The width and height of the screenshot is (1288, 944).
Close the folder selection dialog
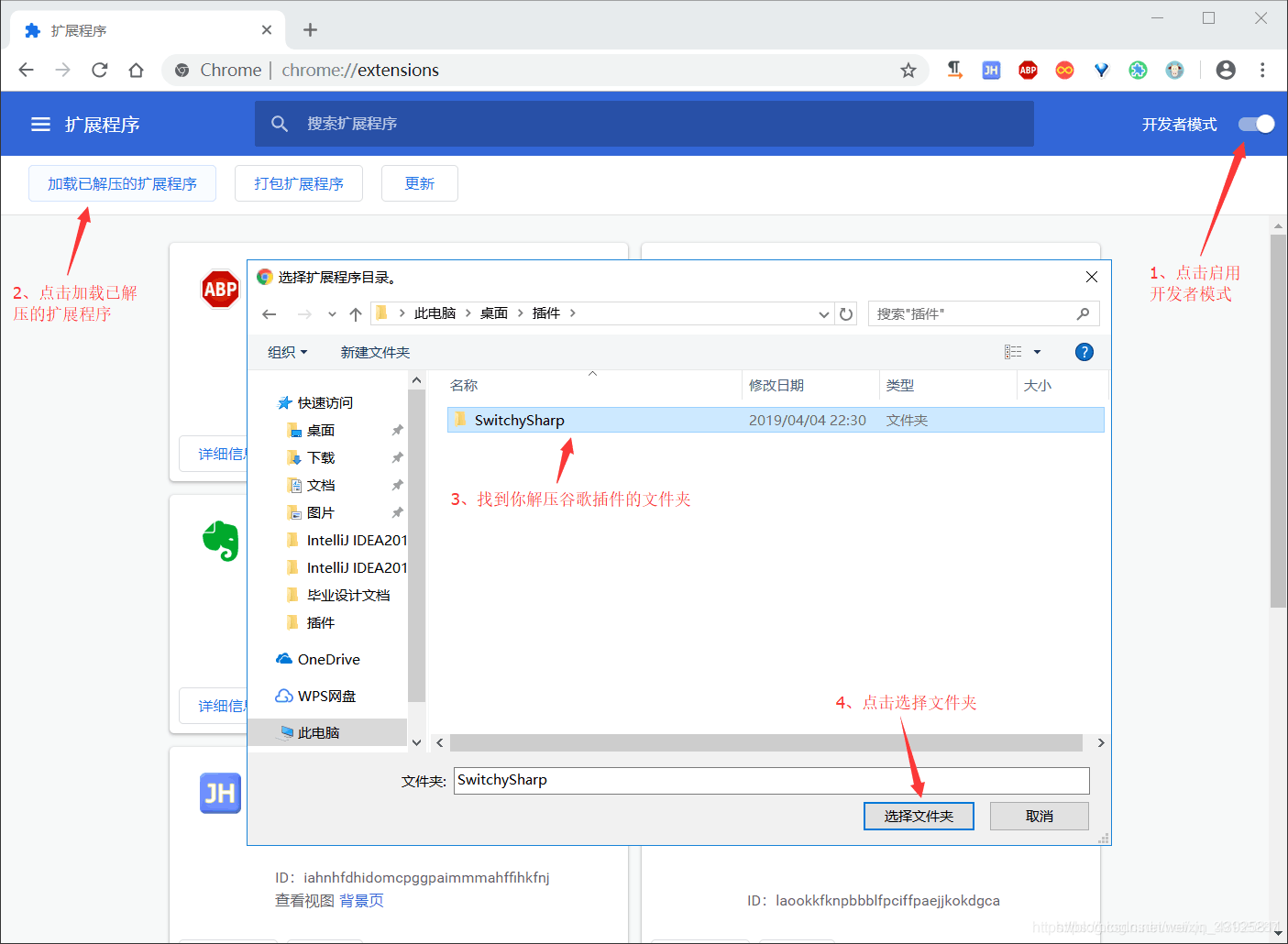pos(1091,277)
